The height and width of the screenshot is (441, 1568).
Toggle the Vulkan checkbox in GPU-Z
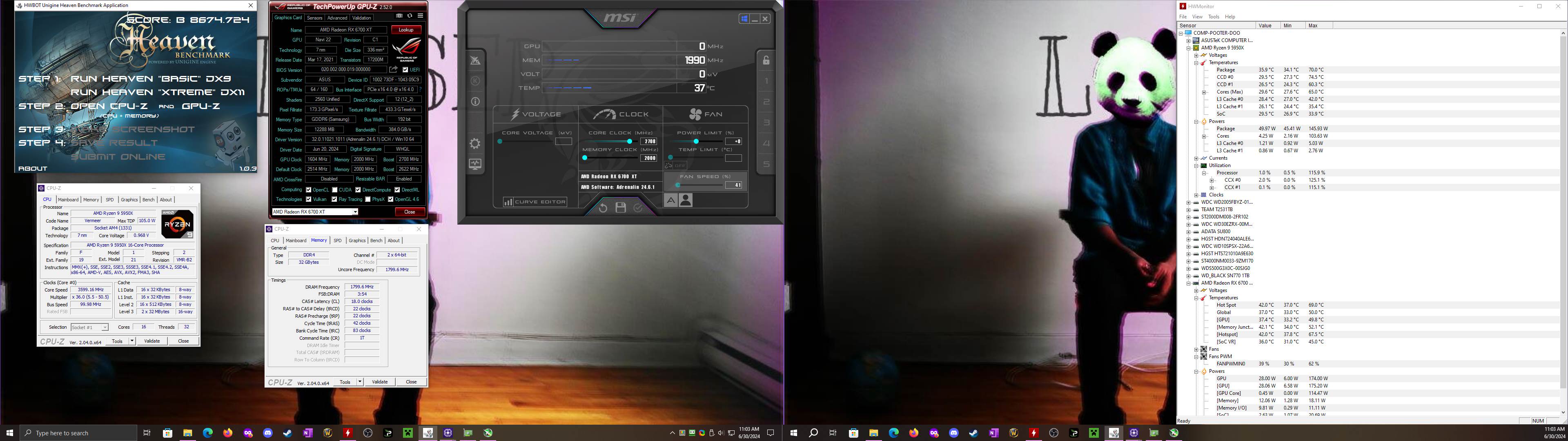(309, 199)
